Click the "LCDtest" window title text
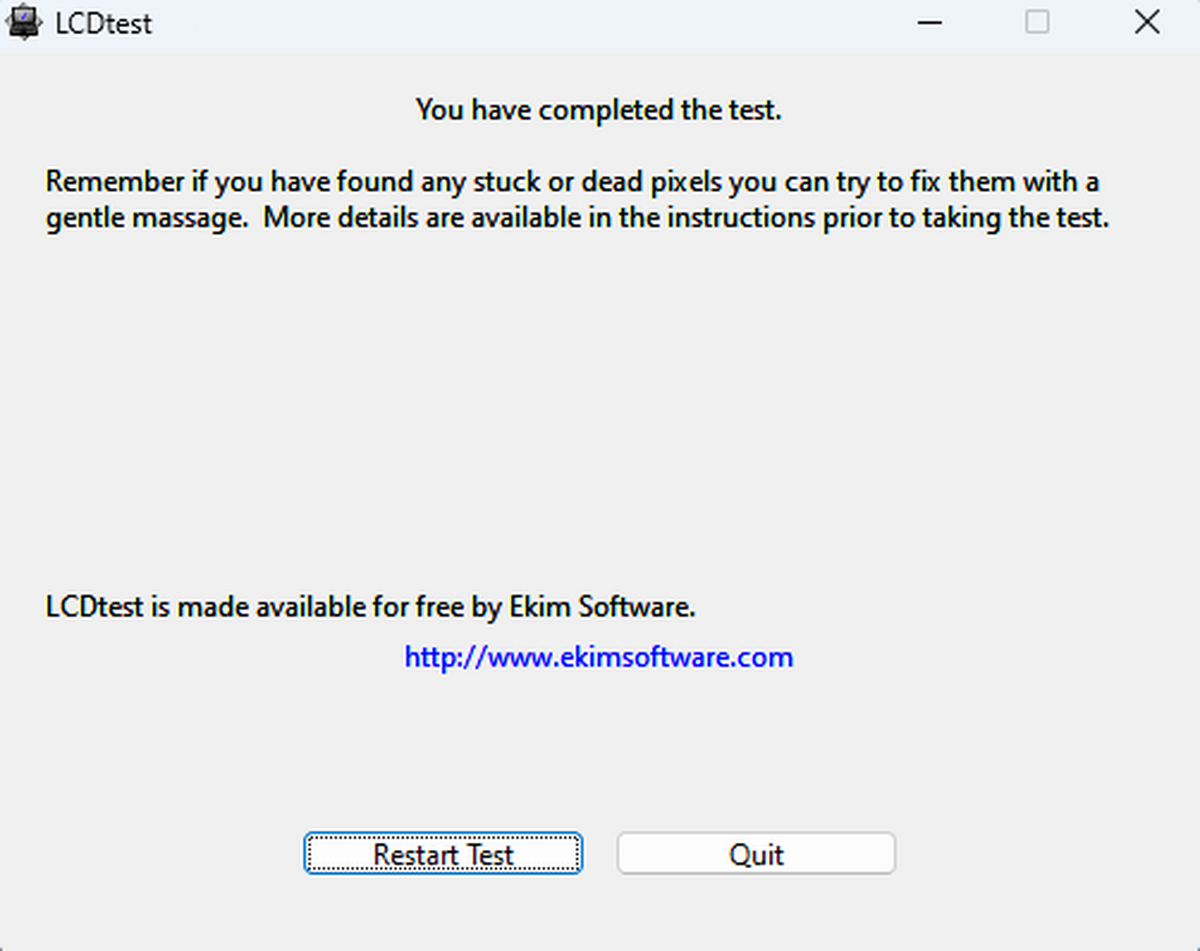Screen dimensions: 1200x951 (x=103, y=23)
